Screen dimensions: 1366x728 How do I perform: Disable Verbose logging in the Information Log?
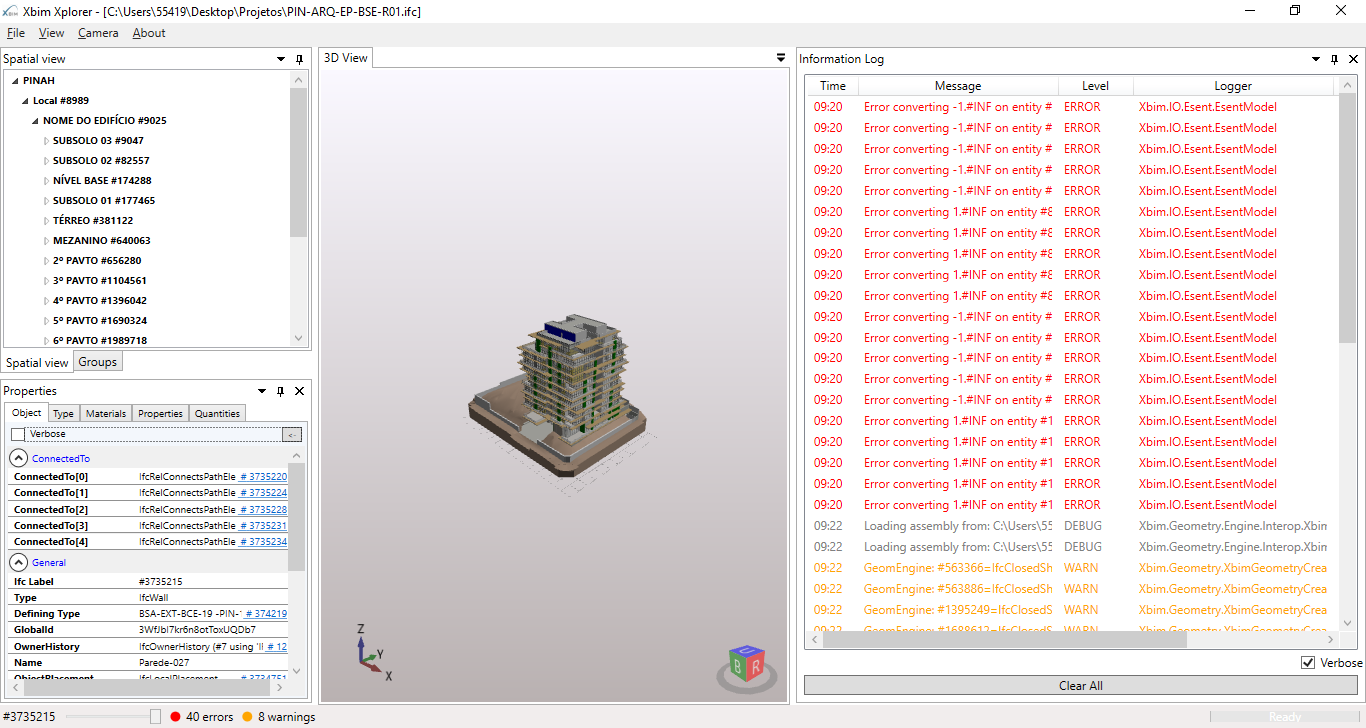[1308, 662]
